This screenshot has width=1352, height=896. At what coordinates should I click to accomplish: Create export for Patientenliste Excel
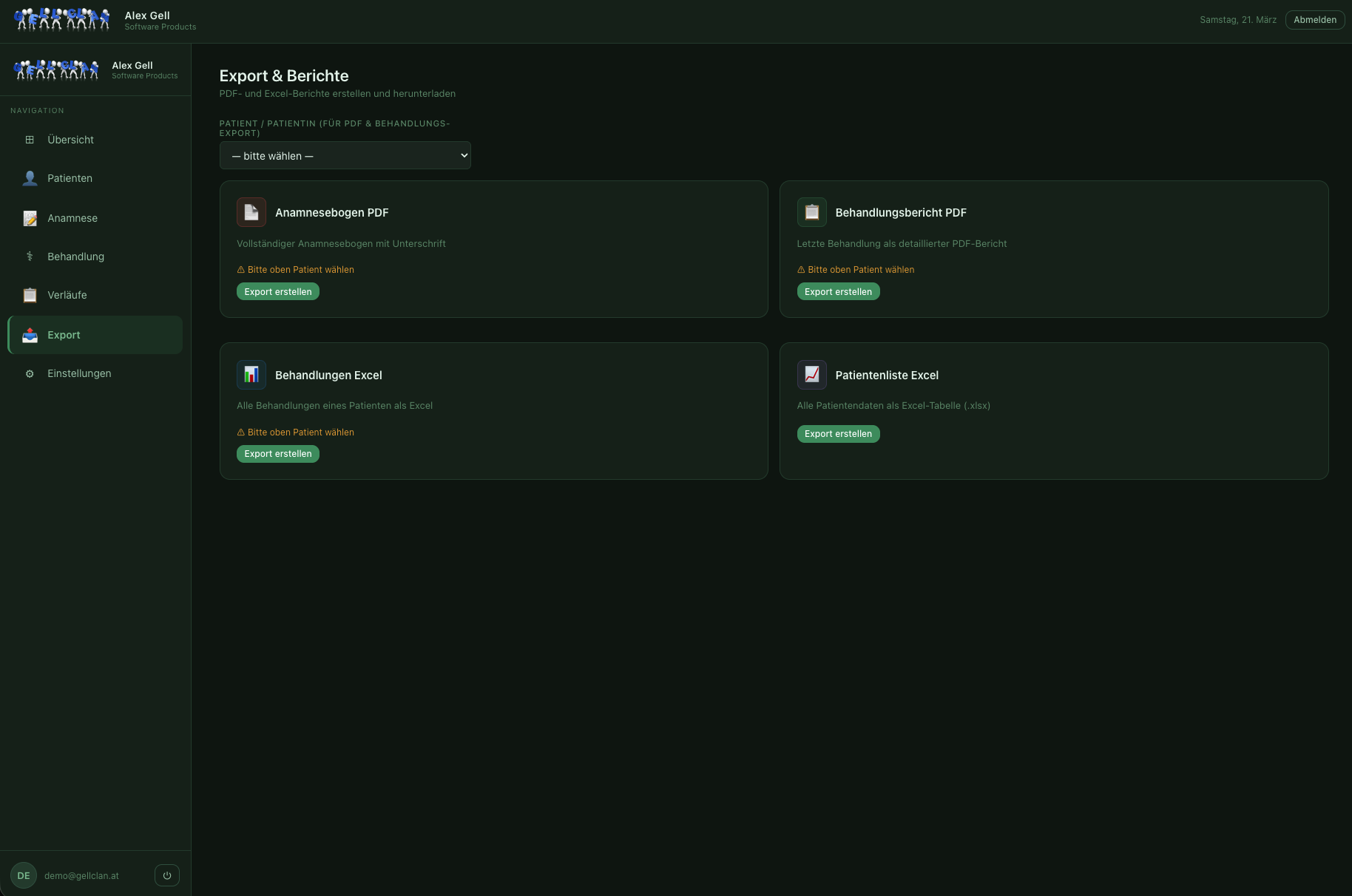click(x=838, y=434)
